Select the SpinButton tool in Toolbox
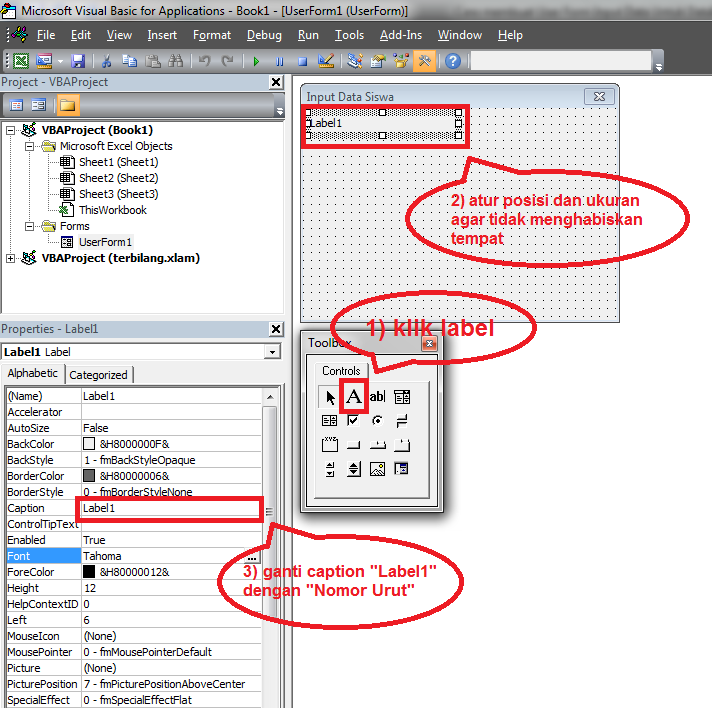The height and width of the screenshot is (708, 712). pos(354,469)
